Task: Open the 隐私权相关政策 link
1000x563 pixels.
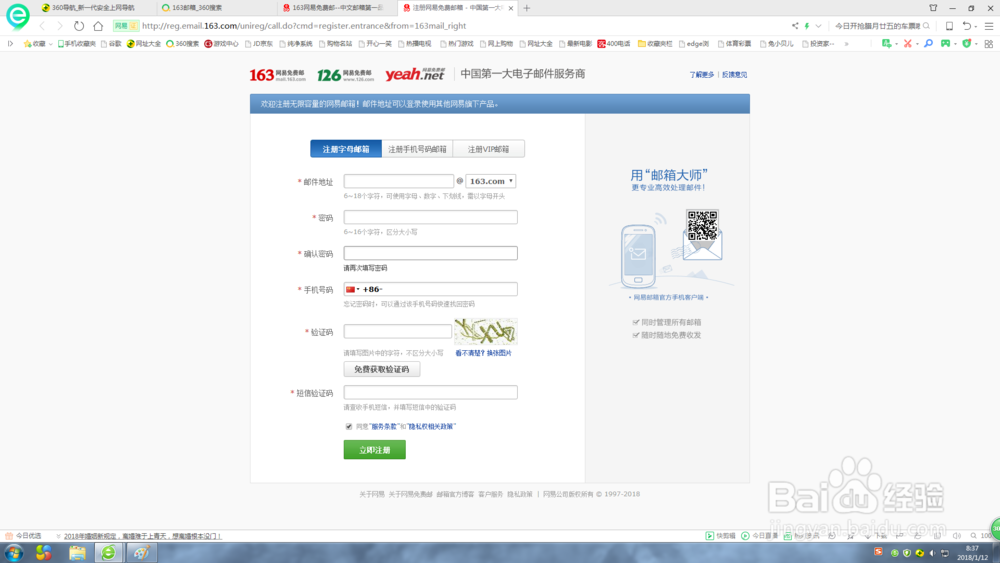Action: [431, 427]
